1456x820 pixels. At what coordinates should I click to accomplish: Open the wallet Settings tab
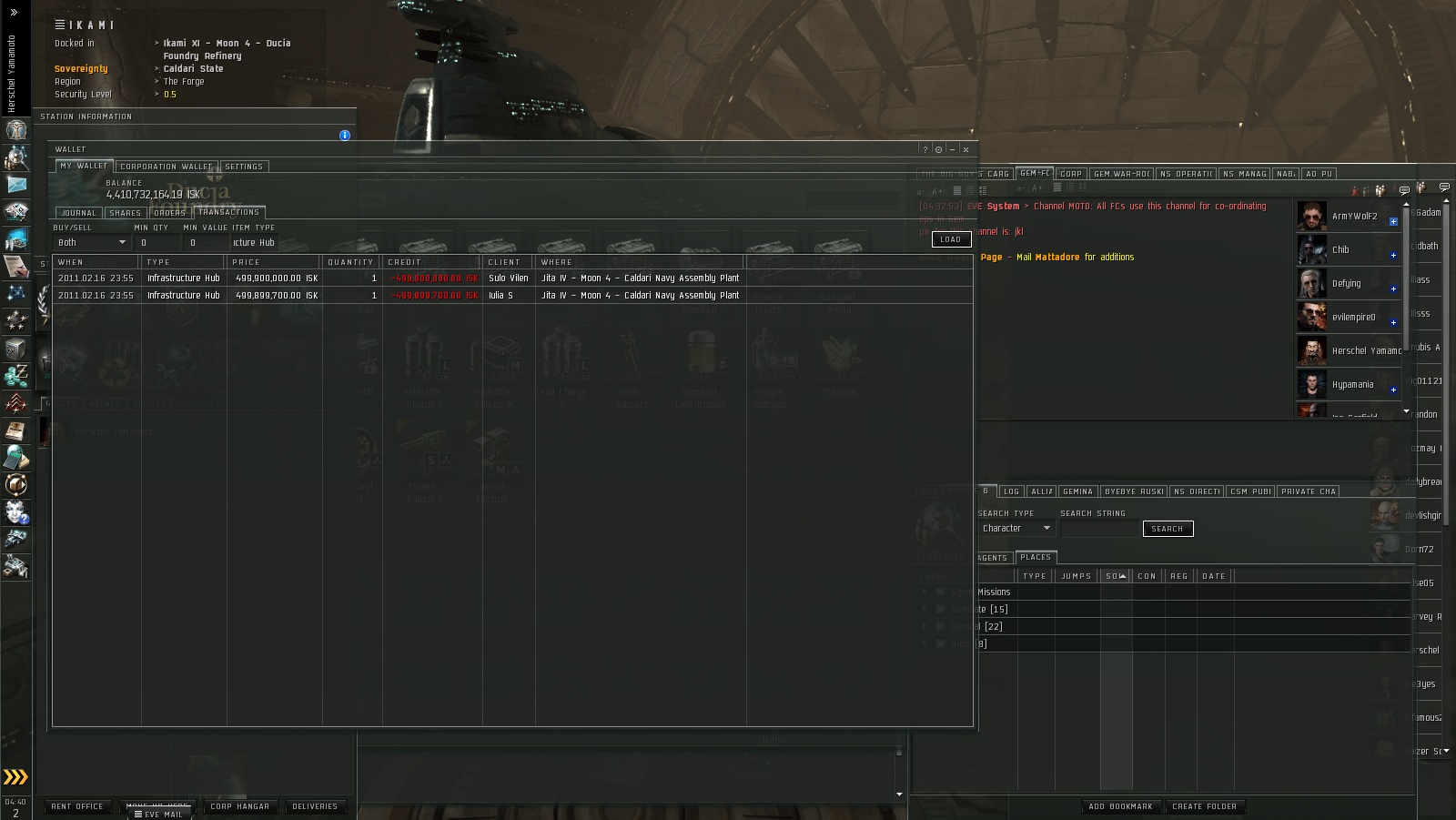point(244,167)
